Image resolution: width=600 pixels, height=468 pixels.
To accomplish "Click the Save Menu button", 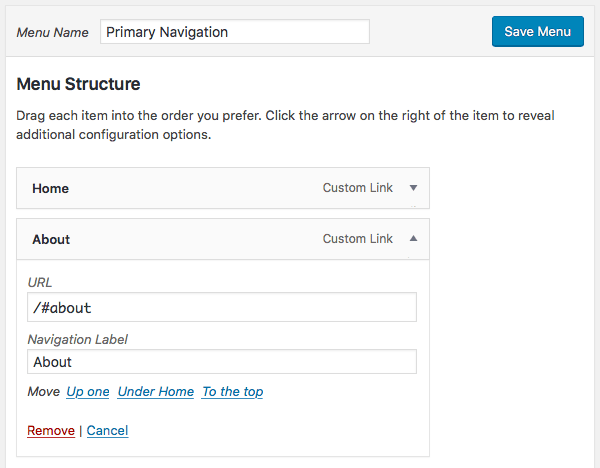I will click(x=538, y=31).
